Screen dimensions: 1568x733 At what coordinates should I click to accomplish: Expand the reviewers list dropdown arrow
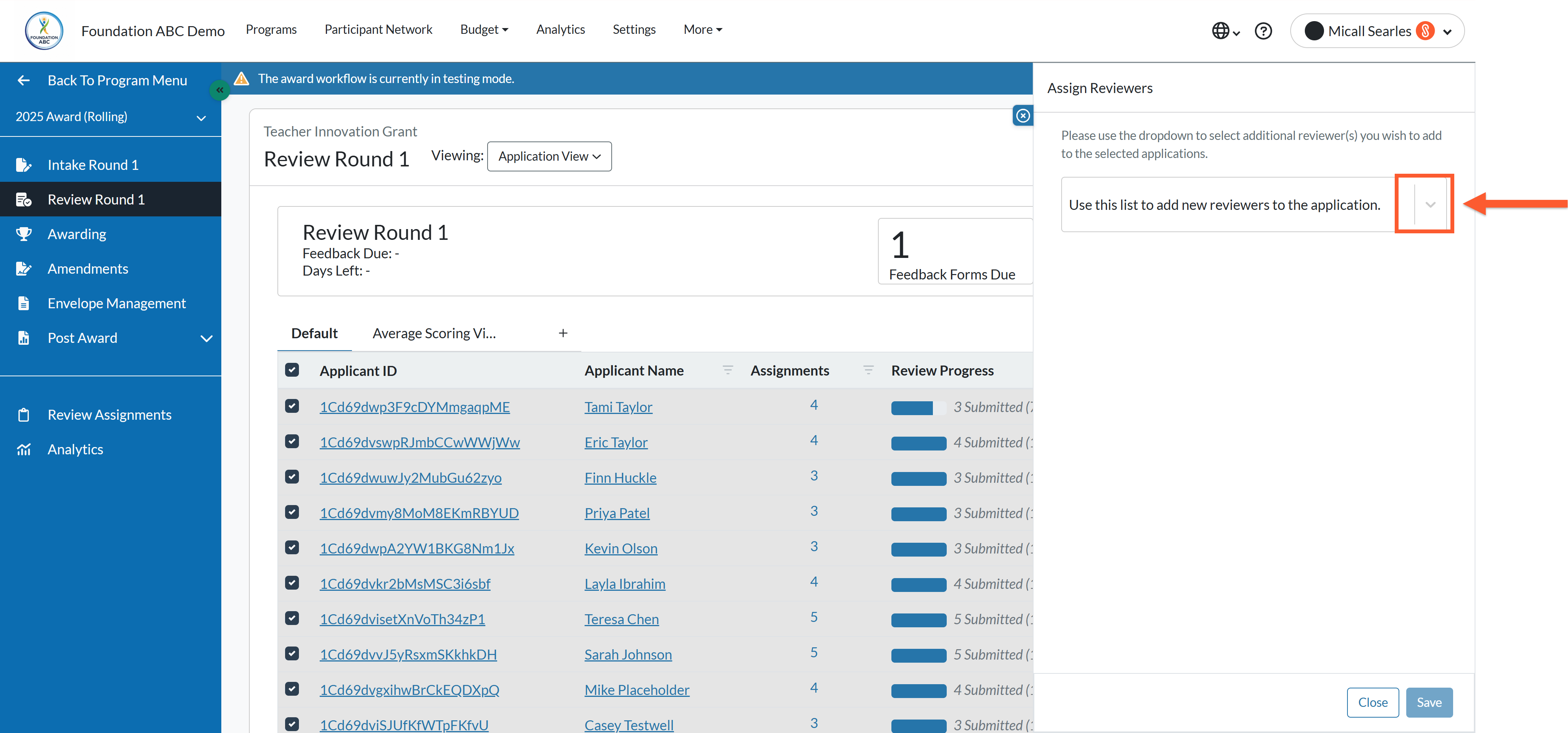tap(1430, 204)
